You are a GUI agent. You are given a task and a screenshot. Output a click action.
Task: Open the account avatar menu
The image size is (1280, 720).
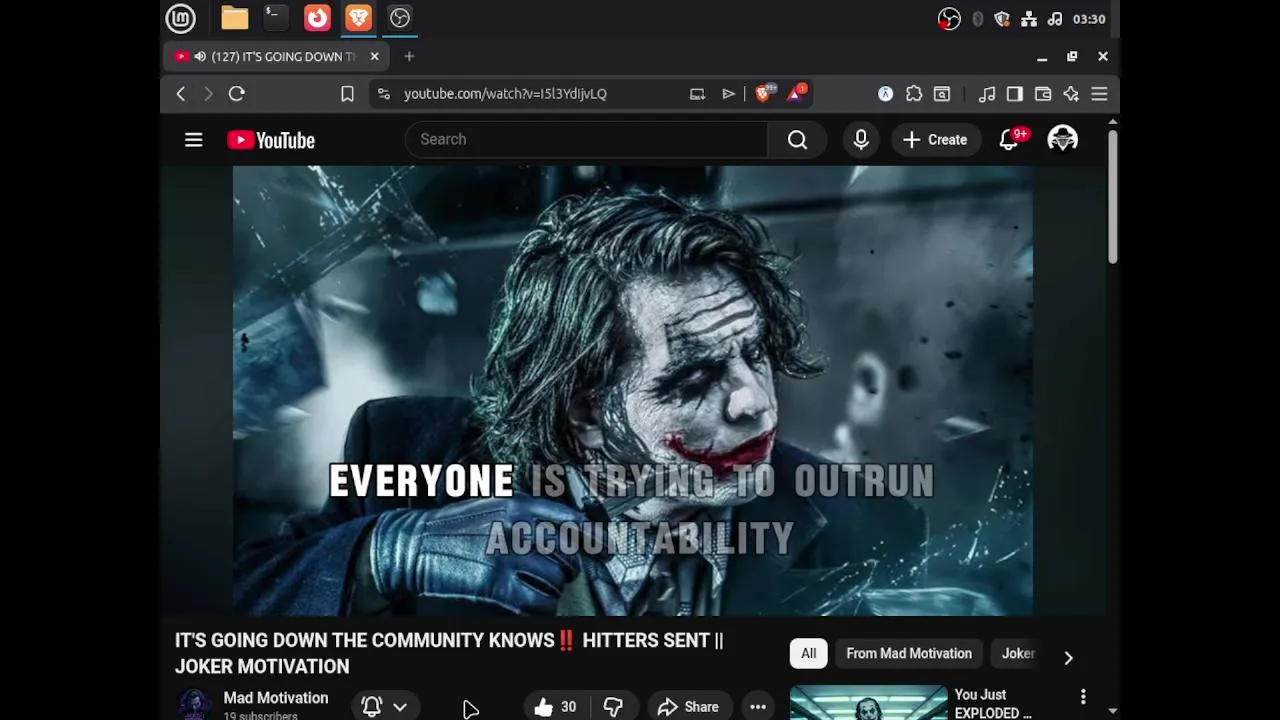point(1062,140)
